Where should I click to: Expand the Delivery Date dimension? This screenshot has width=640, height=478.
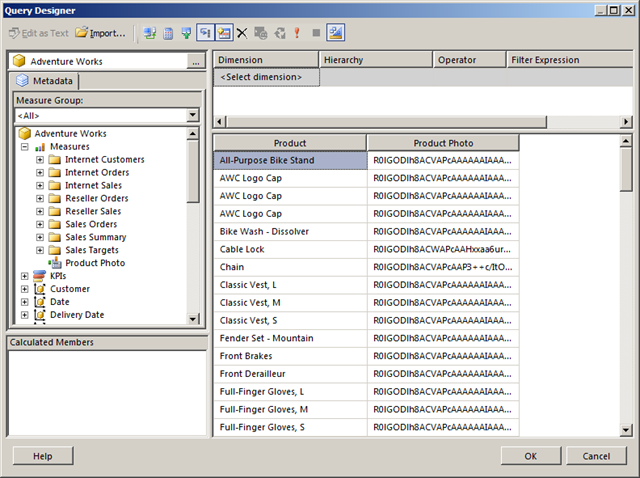(24, 315)
